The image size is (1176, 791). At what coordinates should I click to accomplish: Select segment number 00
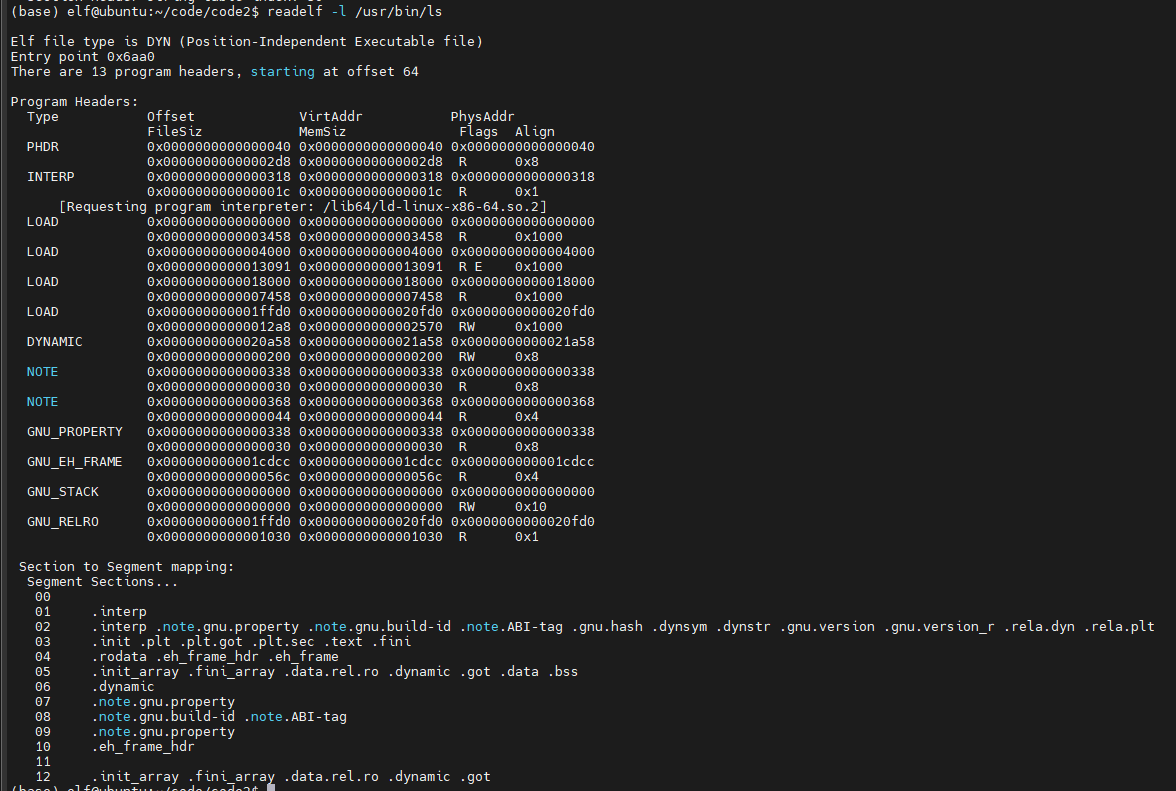pos(43,597)
